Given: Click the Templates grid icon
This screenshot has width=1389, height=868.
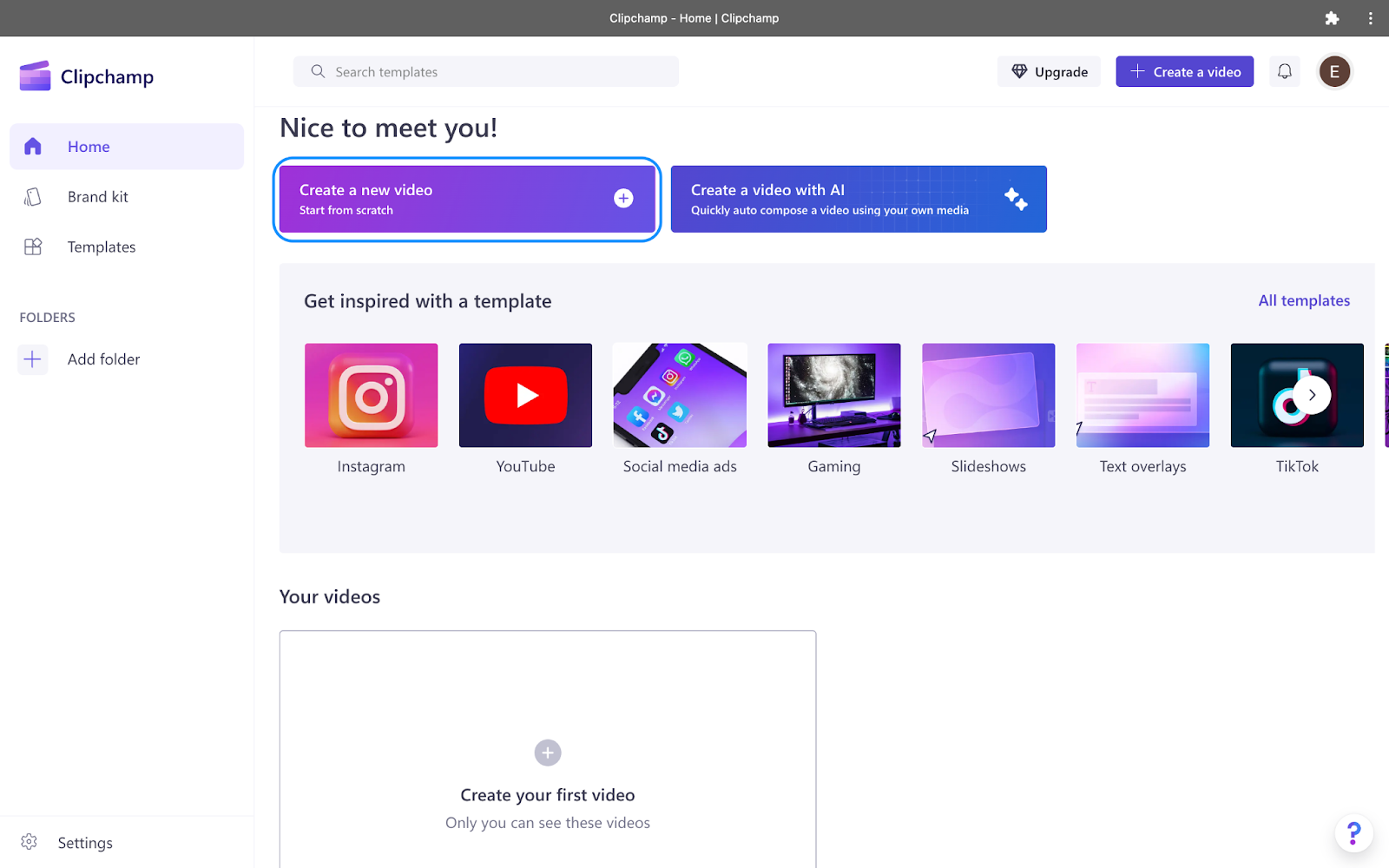Looking at the screenshot, I should coord(33,247).
